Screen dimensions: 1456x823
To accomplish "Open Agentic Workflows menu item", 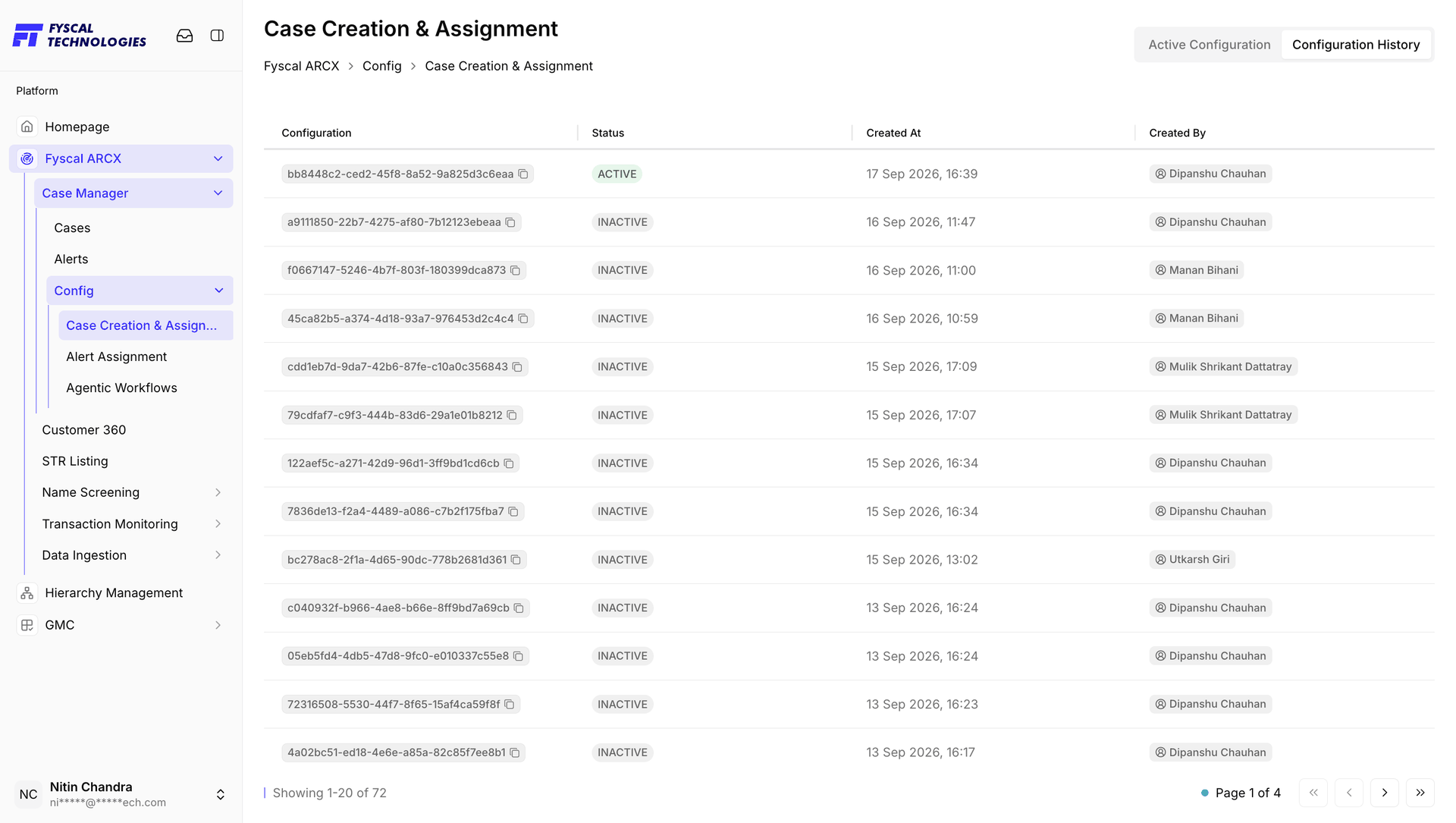I will [121, 388].
